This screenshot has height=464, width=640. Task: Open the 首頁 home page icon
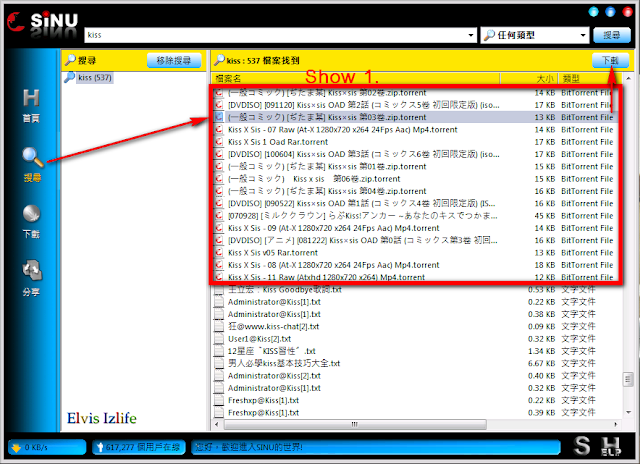click(x=31, y=106)
